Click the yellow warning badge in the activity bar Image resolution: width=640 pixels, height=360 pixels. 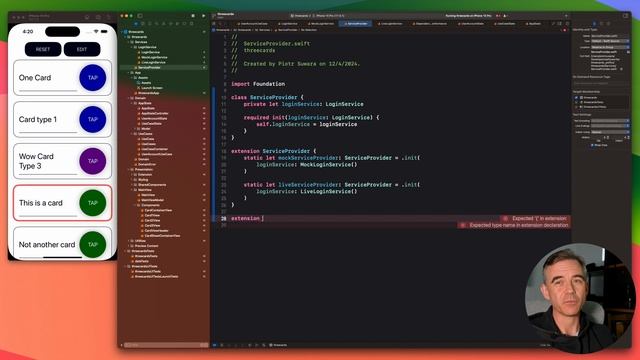(505, 16)
